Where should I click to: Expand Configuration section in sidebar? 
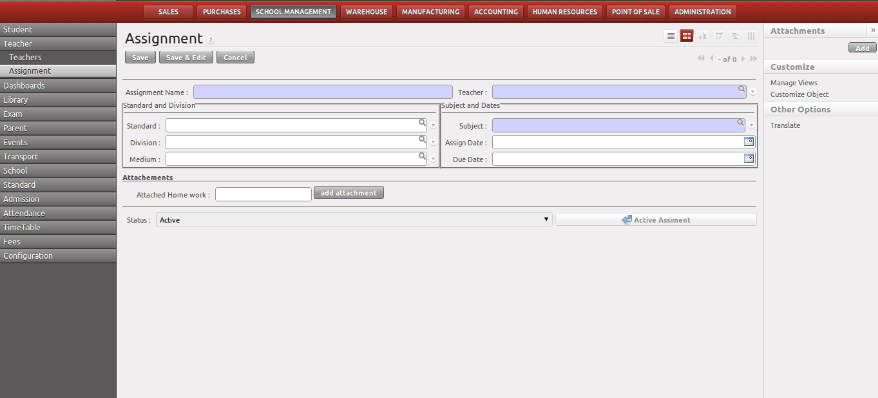[x=58, y=256]
